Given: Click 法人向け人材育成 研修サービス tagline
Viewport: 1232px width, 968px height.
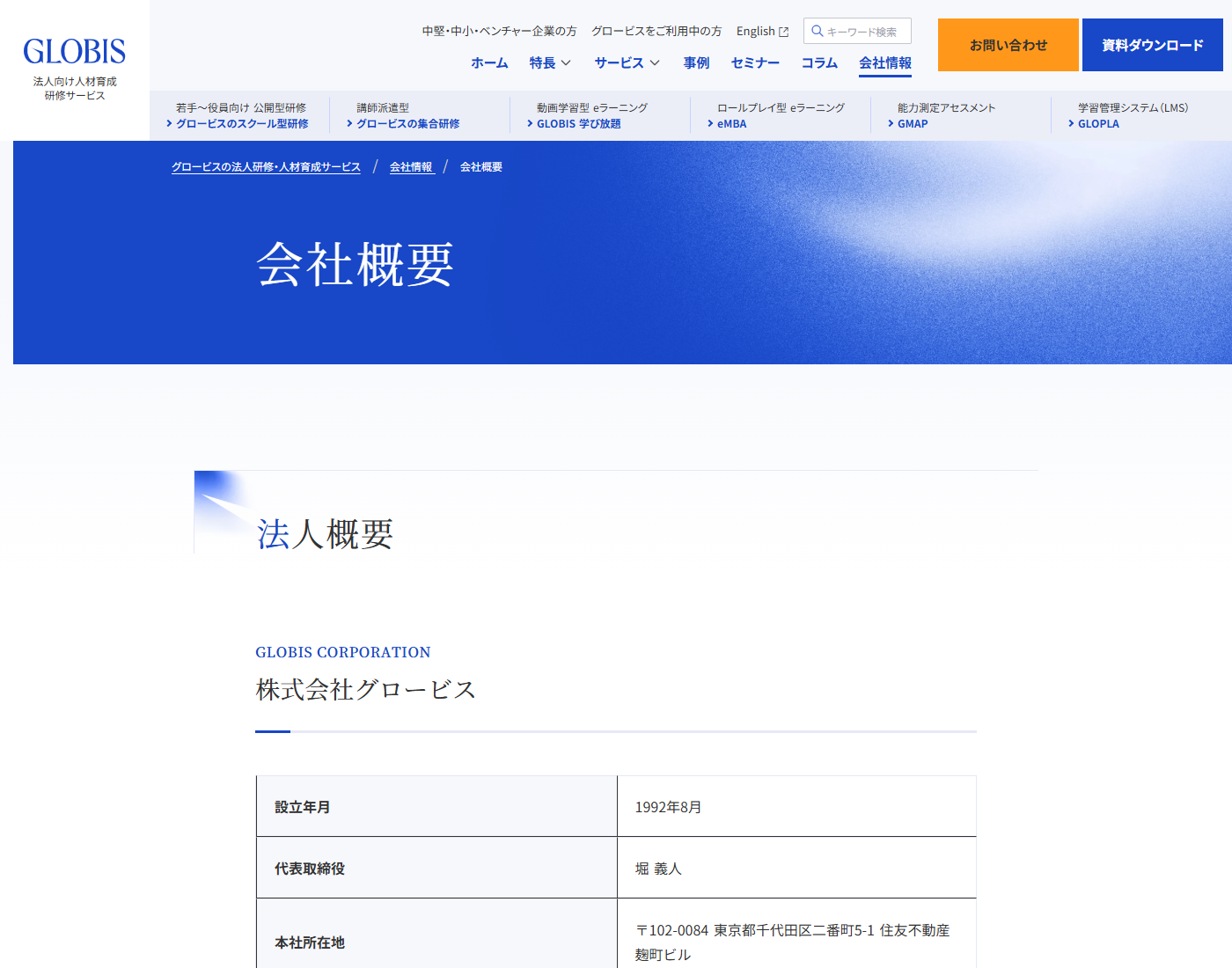Looking at the screenshot, I should coord(75,88).
